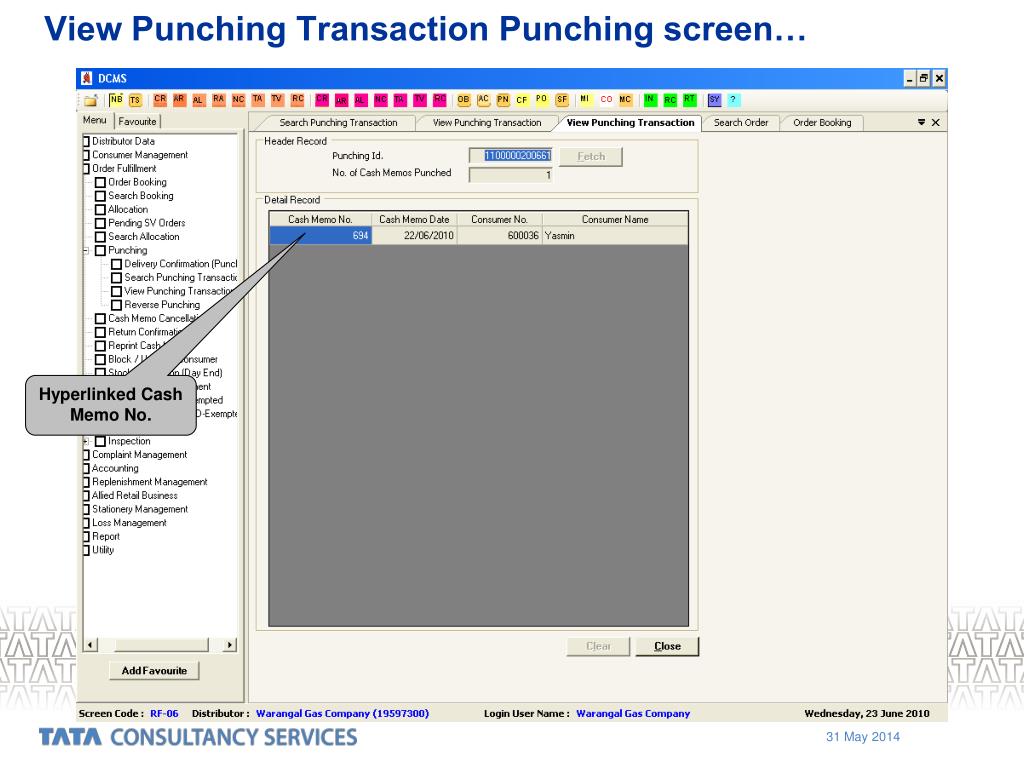Screen dimensions: 1024x768
Task: Open Order Booking in the menu tree
Action: (x=137, y=182)
